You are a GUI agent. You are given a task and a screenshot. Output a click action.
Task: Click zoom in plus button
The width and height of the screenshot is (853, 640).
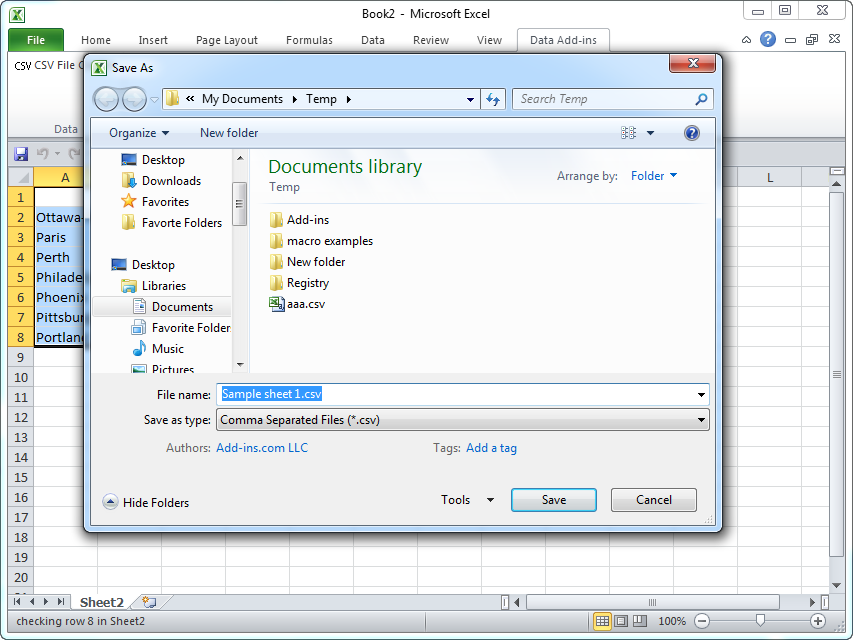pyautogui.click(x=818, y=621)
